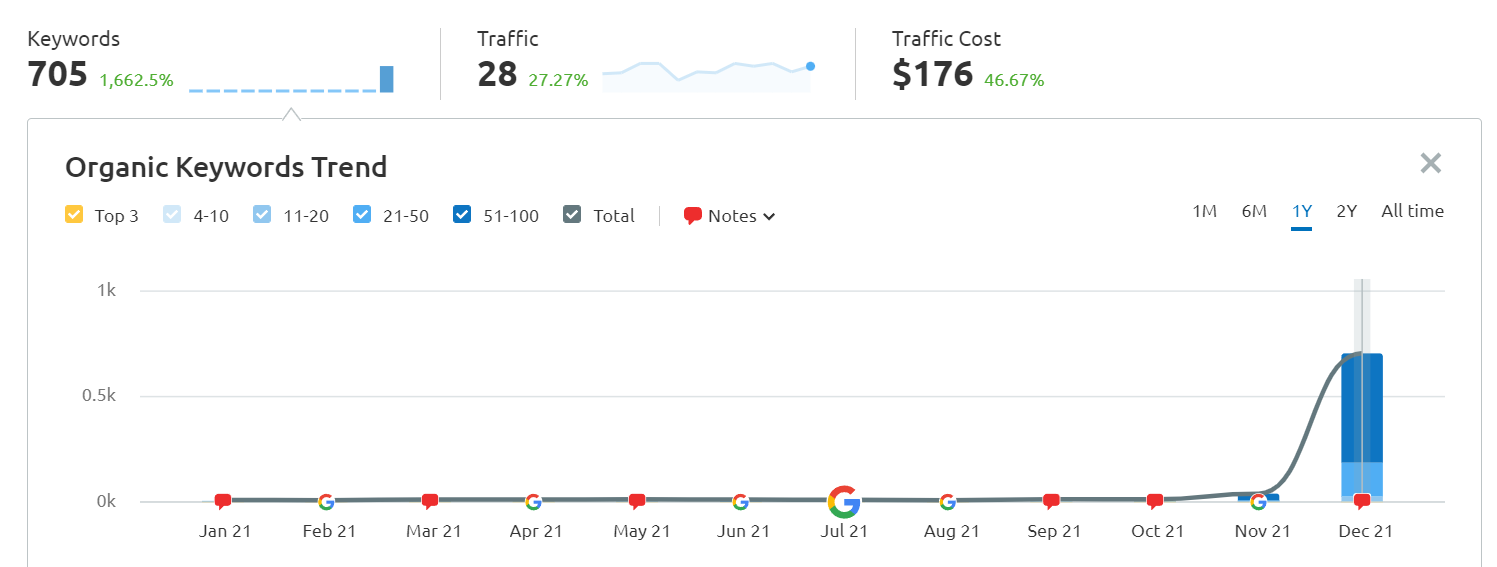The image size is (1497, 567).
Task: Click the Dec 21 stacked keyword bar
Action: point(1361,420)
